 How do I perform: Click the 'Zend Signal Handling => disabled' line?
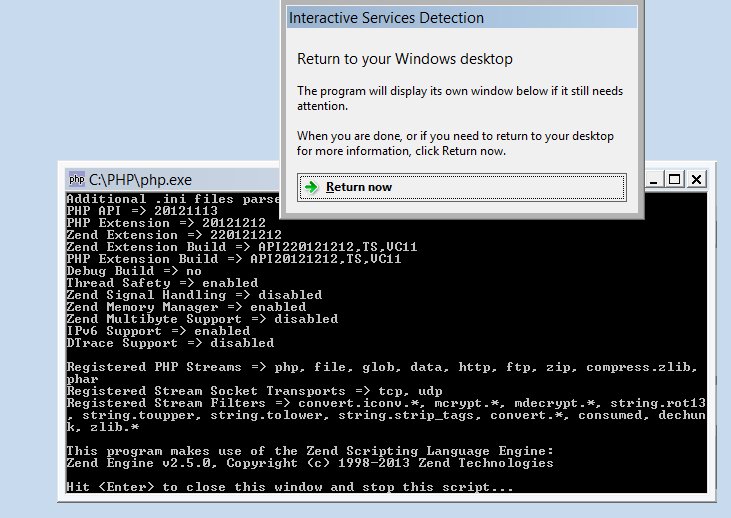click(x=194, y=295)
